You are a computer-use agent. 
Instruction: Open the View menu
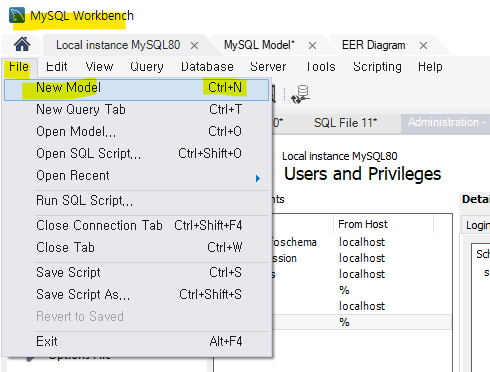click(x=99, y=67)
